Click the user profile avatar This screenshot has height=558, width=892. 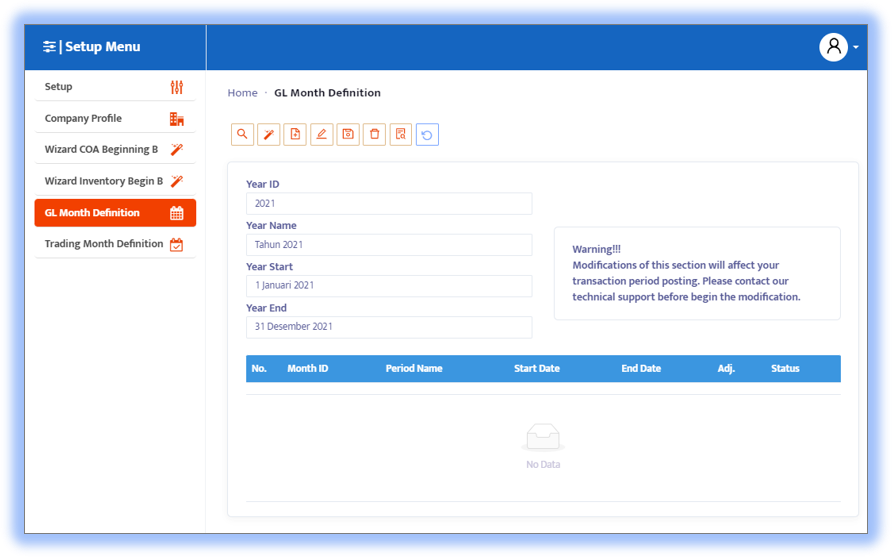click(x=833, y=47)
